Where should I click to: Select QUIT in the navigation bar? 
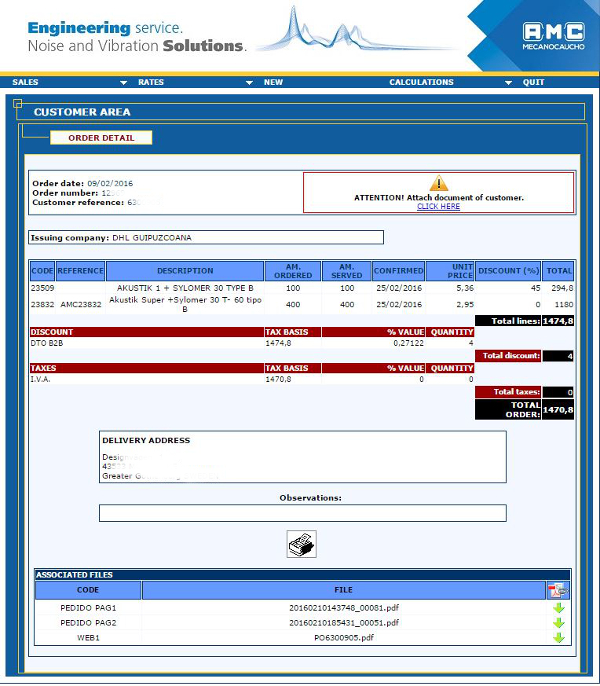pyautogui.click(x=533, y=82)
